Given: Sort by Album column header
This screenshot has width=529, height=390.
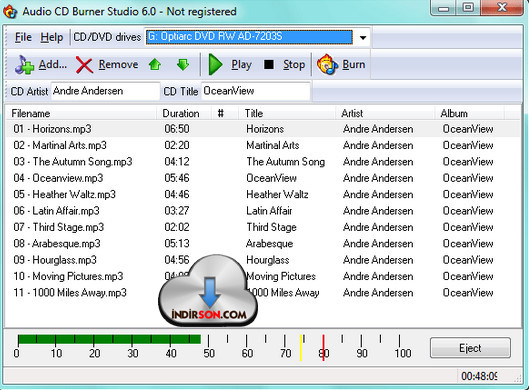Looking at the screenshot, I should [x=469, y=113].
